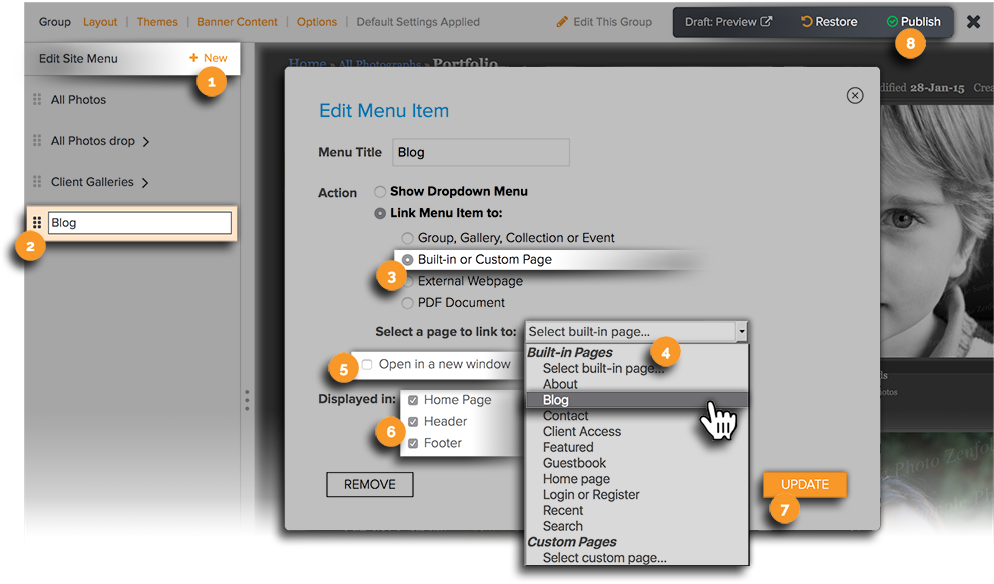Uncheck the Header display checkbox
This screenshot has width=994, height=584.
(413, 422)
